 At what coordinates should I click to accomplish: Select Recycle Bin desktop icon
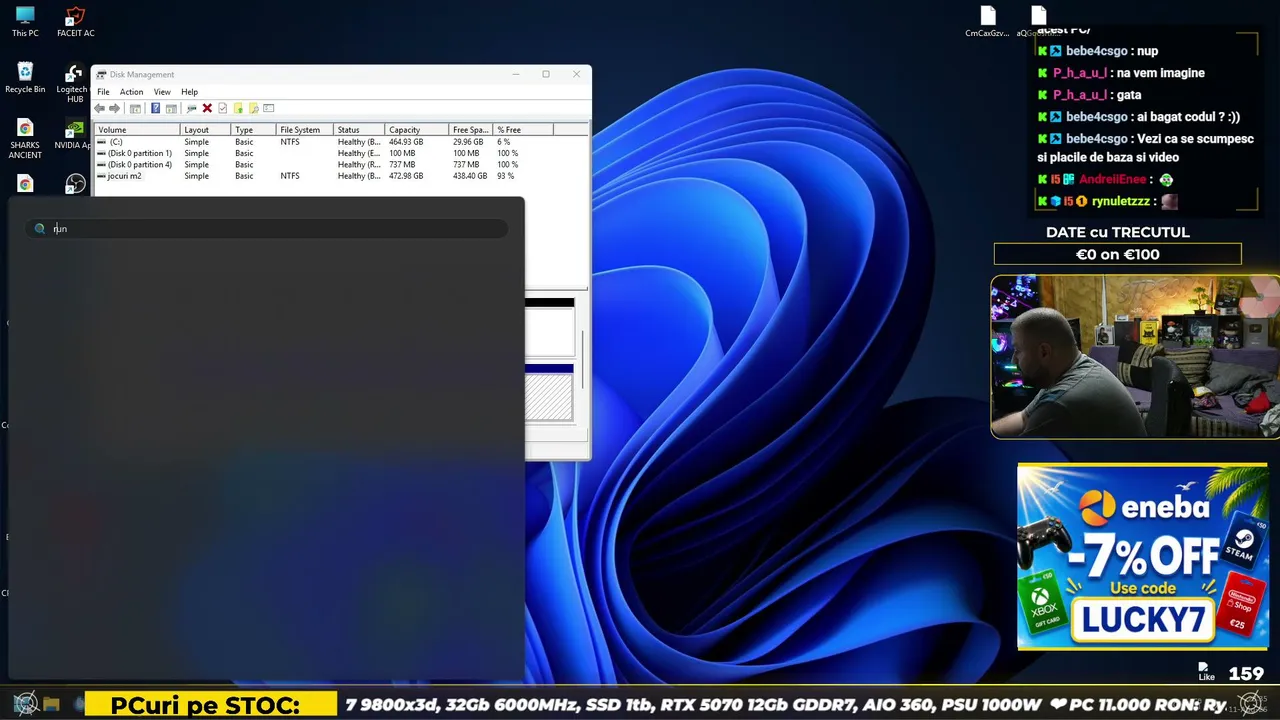pos(25,78)
